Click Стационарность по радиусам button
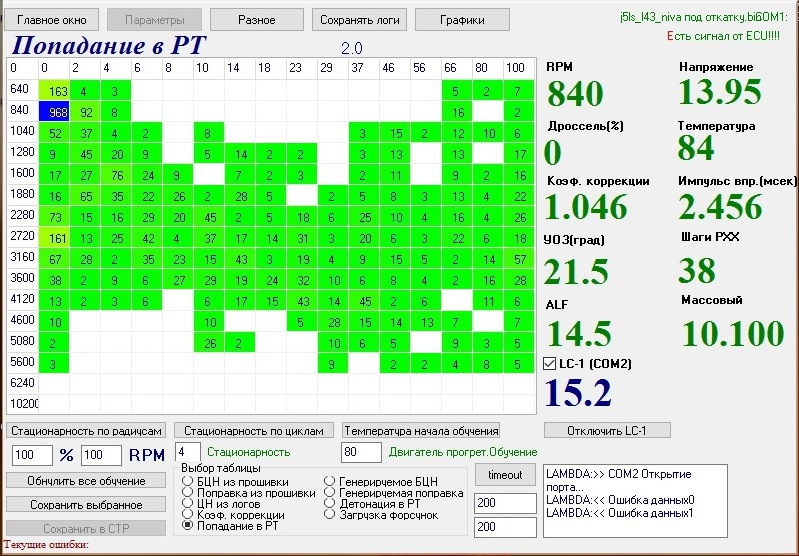The image size is (799, 556). click(86, 431)
